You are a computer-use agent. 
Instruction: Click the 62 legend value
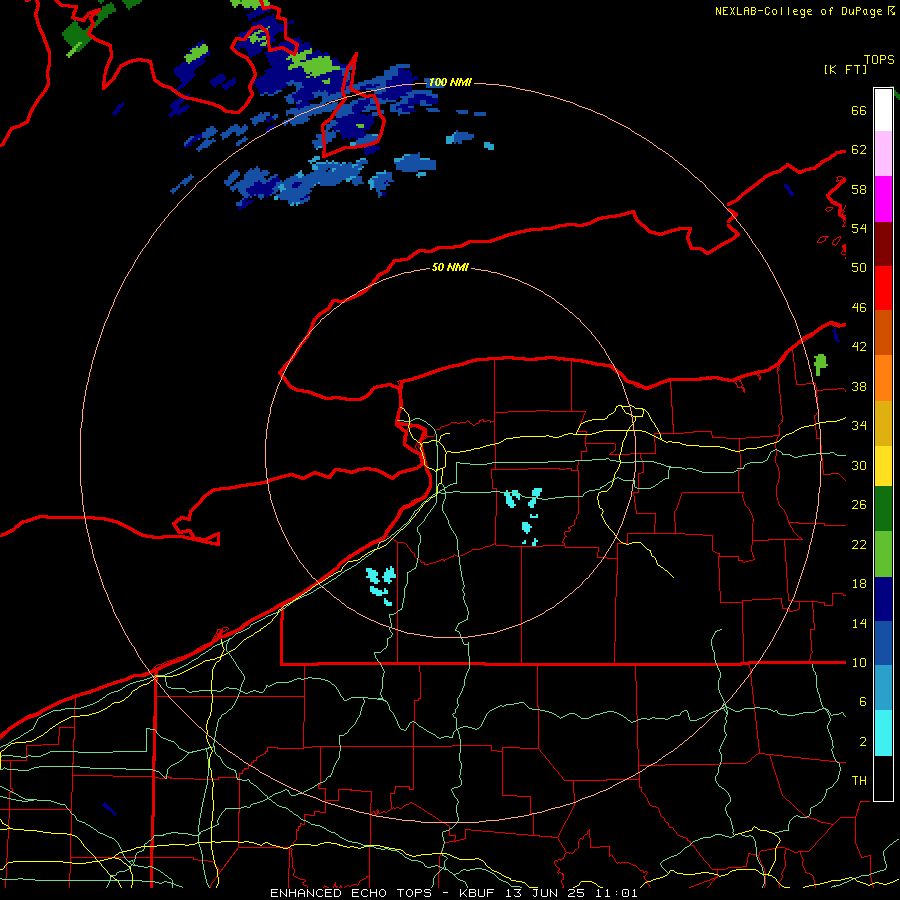[x=859, y=150]
